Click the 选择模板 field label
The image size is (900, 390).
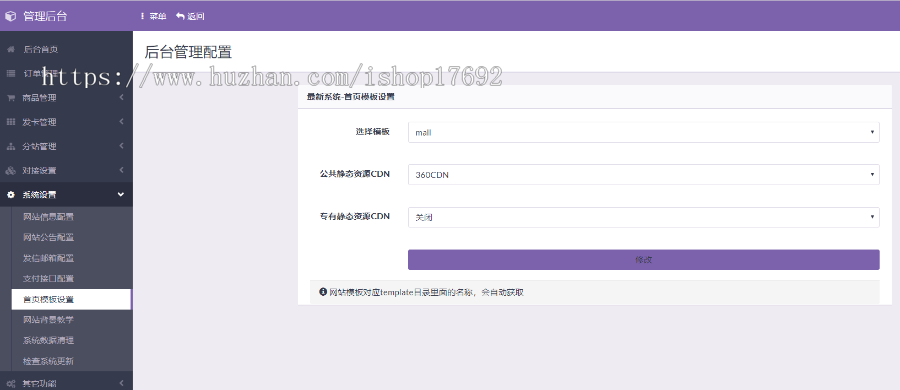pyautogui.click(x=373, y=132)
